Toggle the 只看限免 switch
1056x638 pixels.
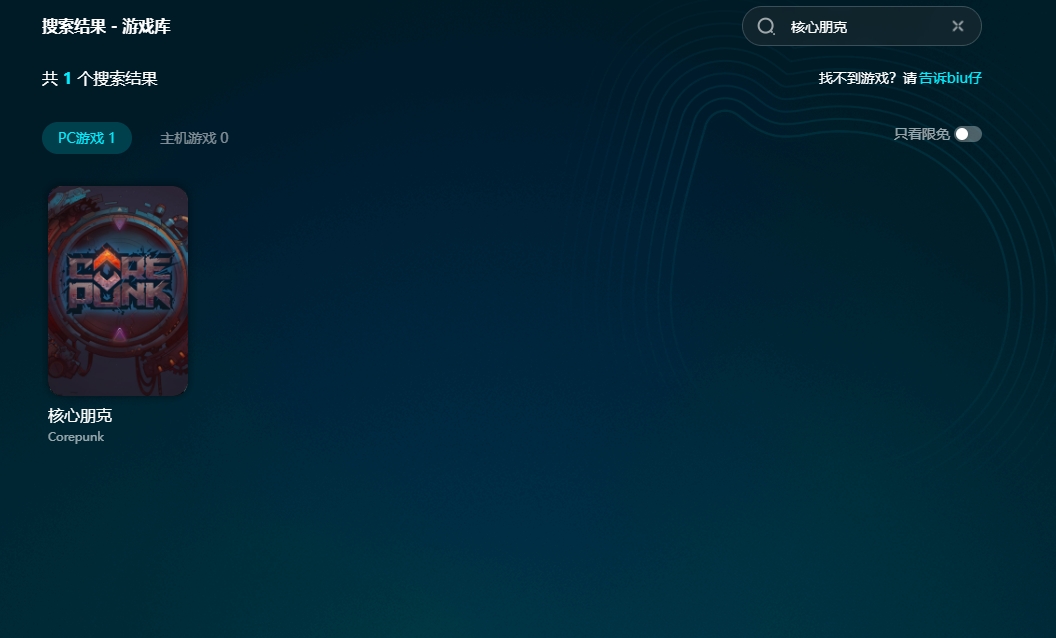pyautogui.click(x=968, y=134)
